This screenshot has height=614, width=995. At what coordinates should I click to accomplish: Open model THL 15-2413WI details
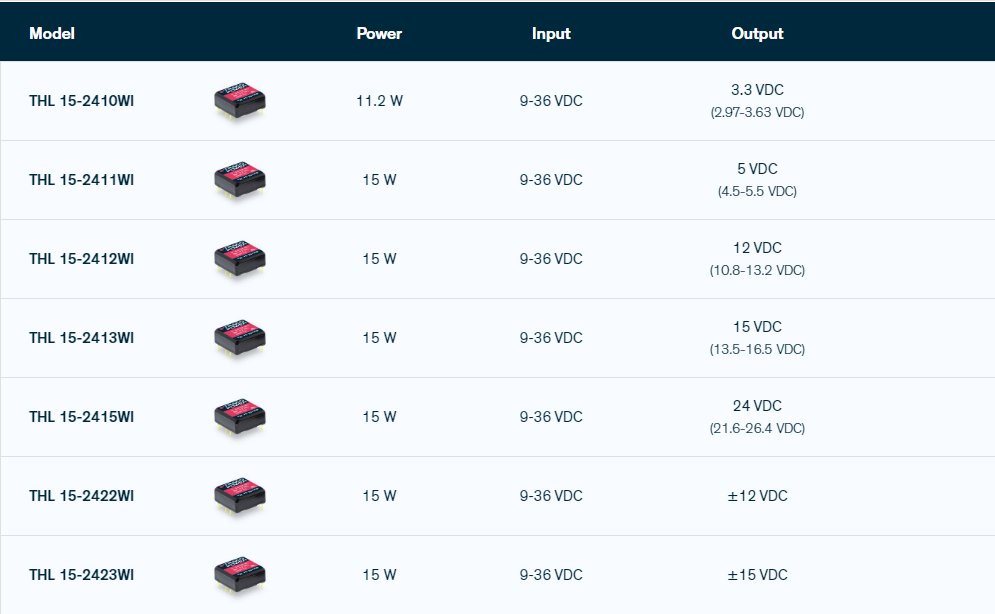coord(81,338)
